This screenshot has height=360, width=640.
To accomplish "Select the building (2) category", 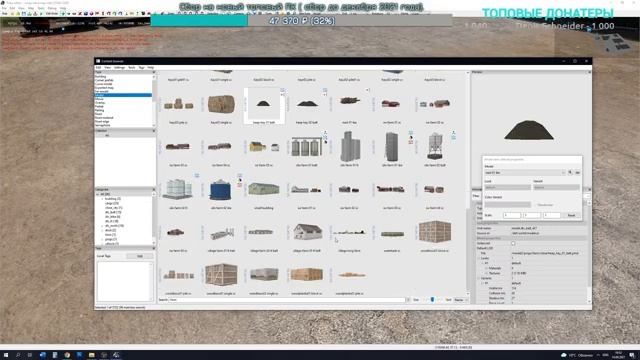I will point(113,199).
